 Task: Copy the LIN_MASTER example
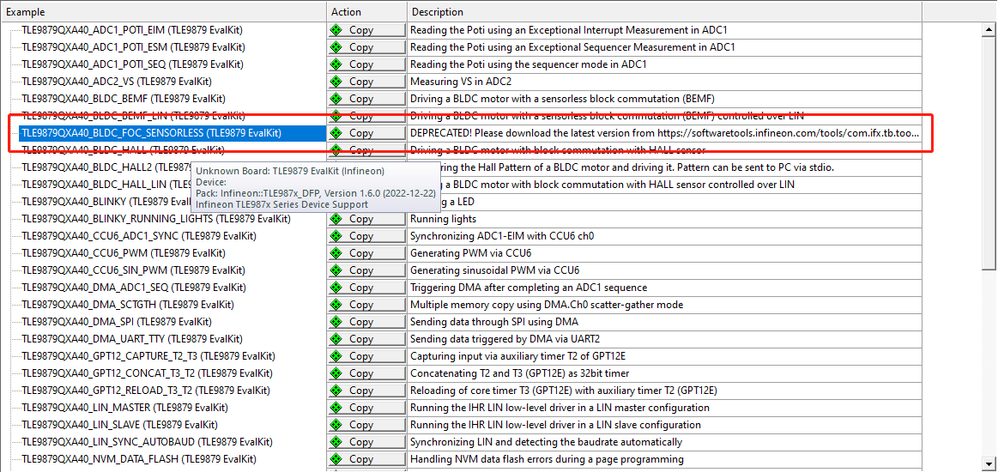click(367, 407)
